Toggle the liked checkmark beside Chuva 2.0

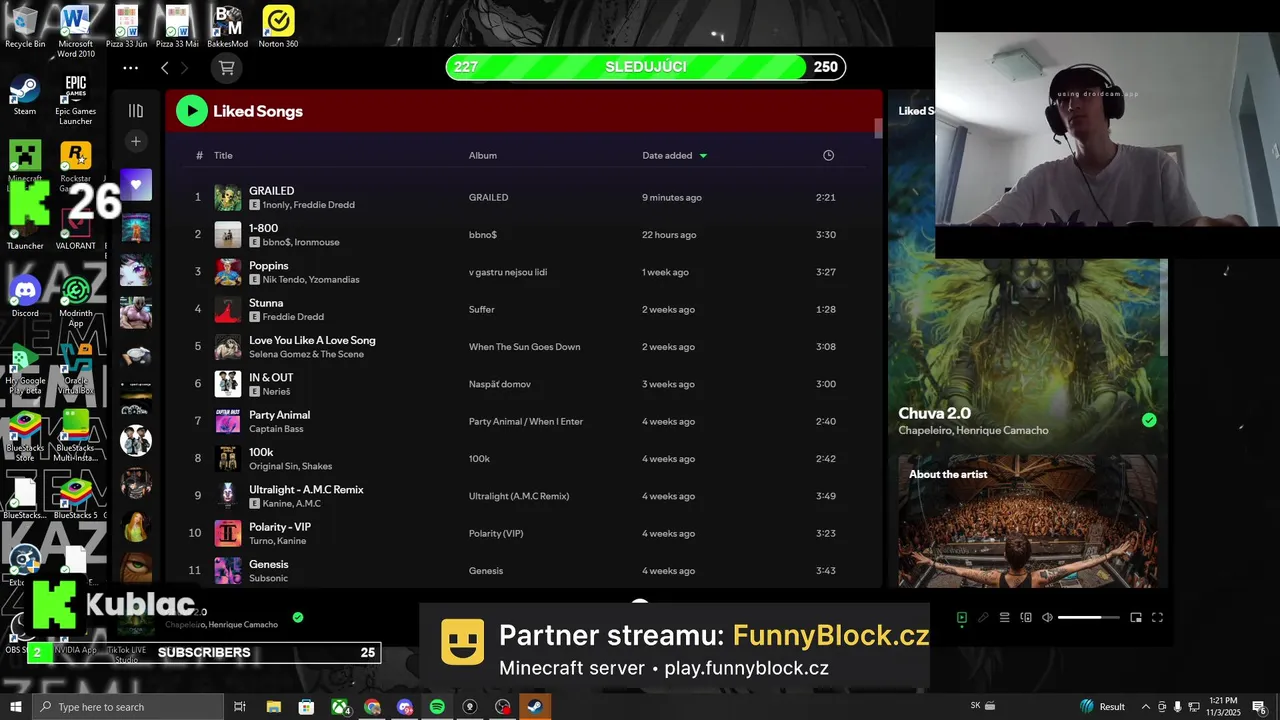(x=1149, y=420)
